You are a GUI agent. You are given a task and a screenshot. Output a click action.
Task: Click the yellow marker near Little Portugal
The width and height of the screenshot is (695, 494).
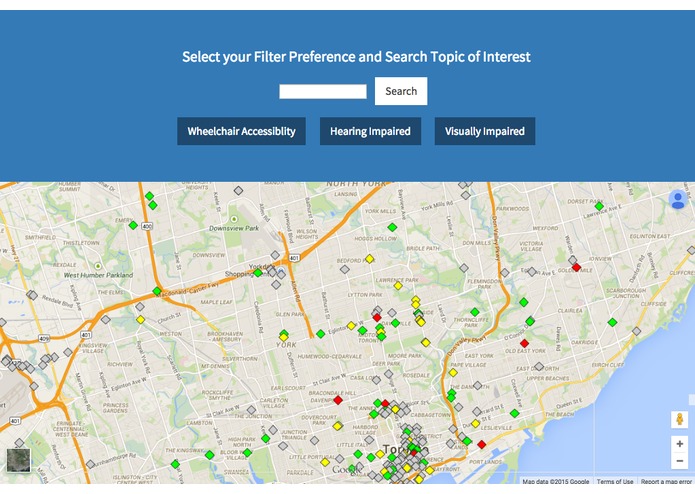(x=325, y=463)
